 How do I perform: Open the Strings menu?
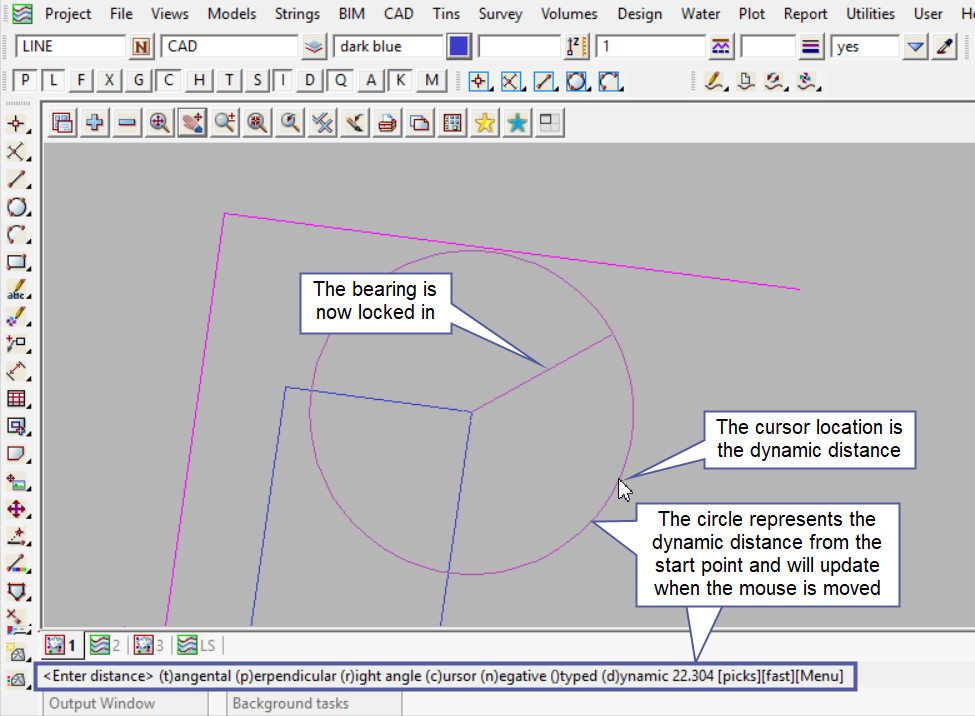[299, 14]
